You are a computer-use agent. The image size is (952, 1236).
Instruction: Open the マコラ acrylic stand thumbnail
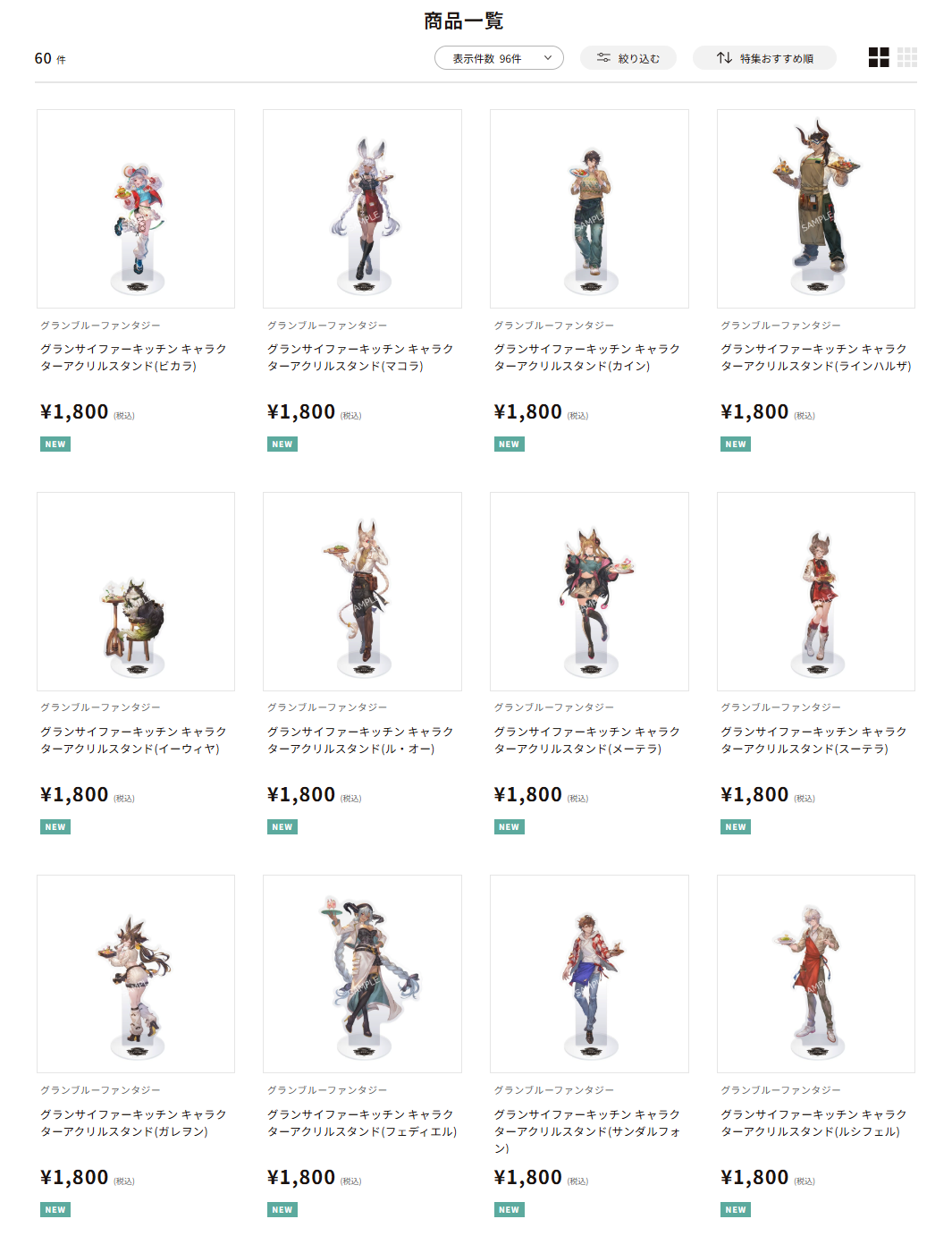pos(362,208)
